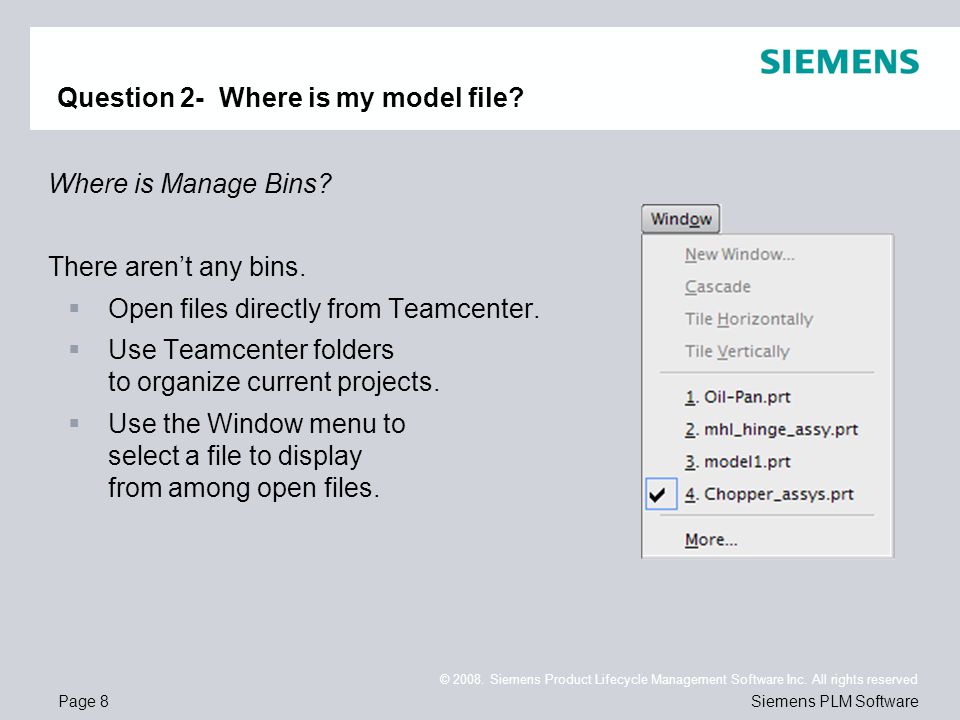
Task: Choose New Window... menu entry
Action: point(740,254)
